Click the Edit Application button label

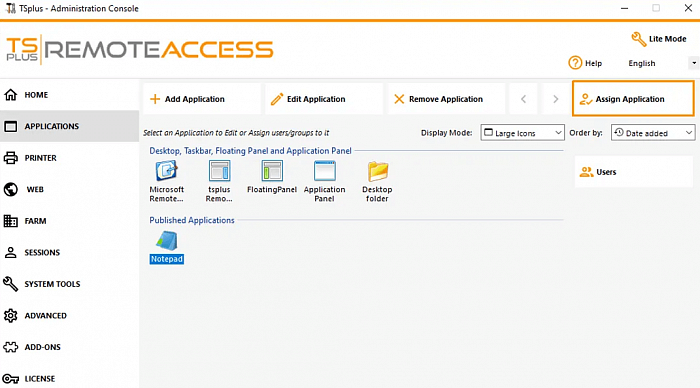pyautogui.click(x=316, y=99)
